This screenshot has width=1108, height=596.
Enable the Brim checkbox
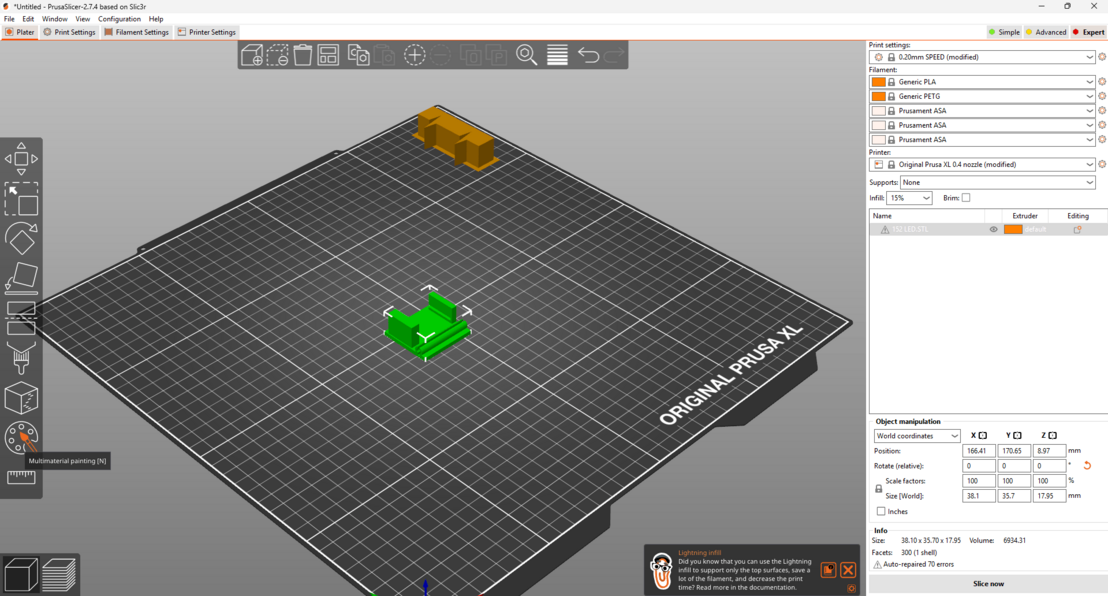(965, 197)
